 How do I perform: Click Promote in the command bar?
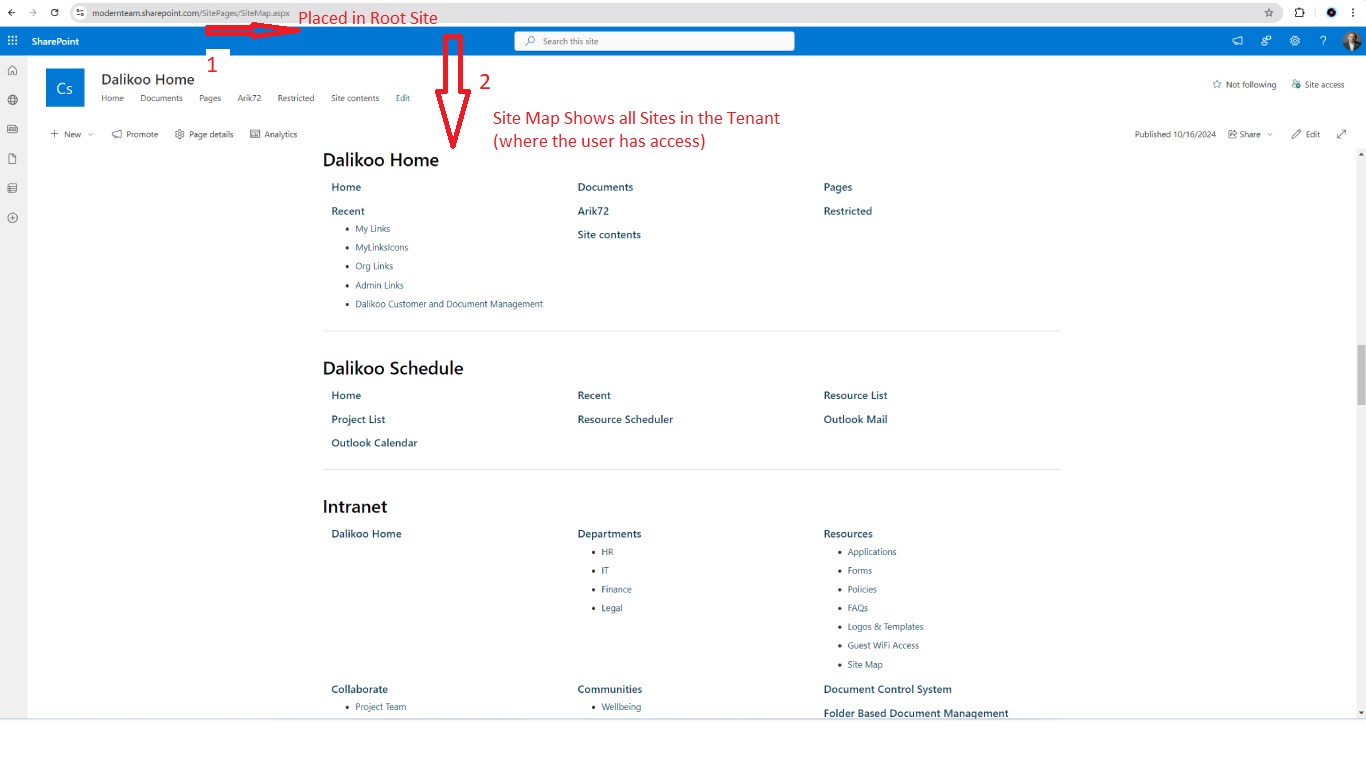[x=135, y=134]
